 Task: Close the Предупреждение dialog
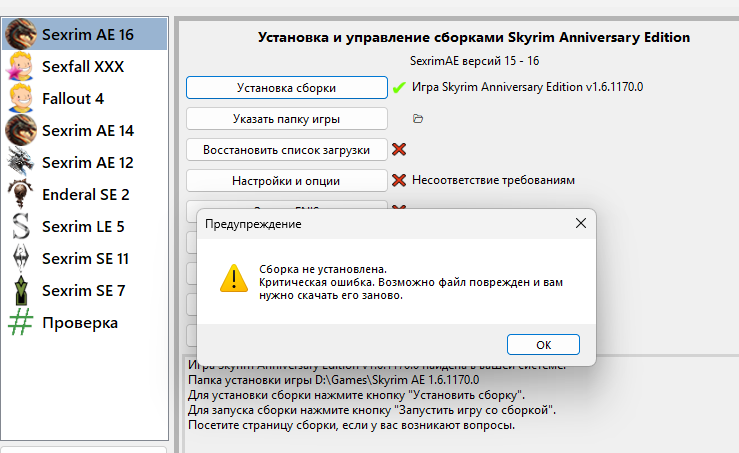click(581, 225)
